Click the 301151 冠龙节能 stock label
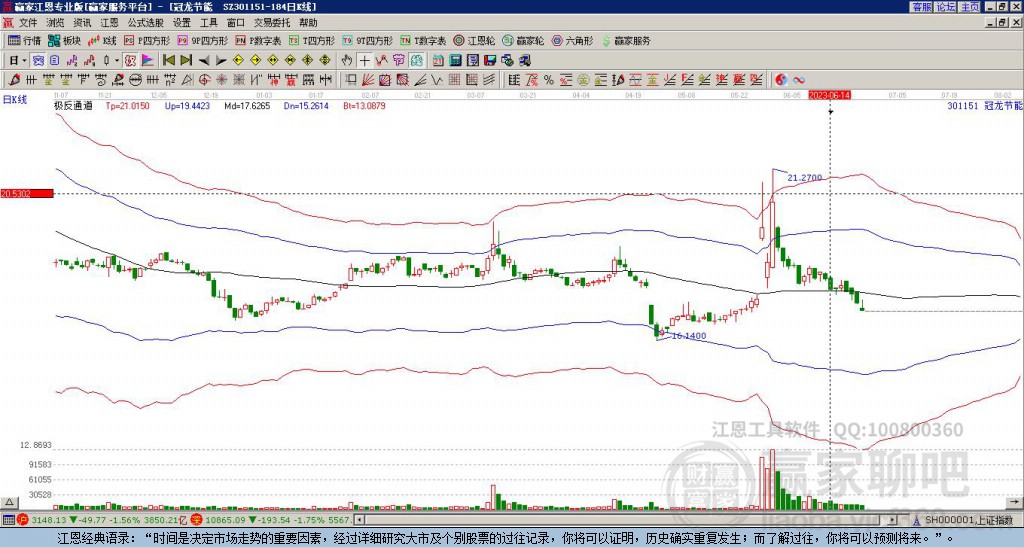Image resolution: width=1024 pixels, height=548 pixels. [985, 105]
